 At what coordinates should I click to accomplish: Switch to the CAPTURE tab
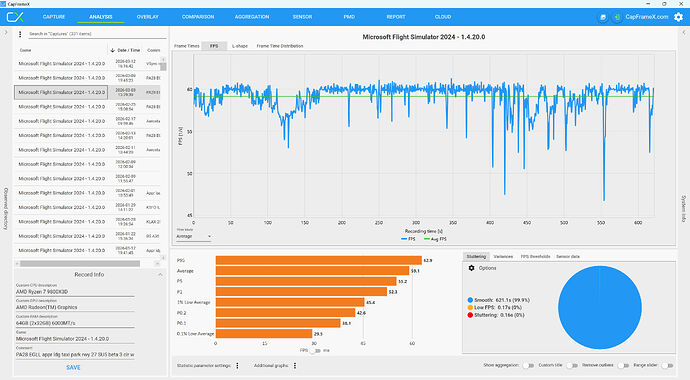(x=54, y=17)
